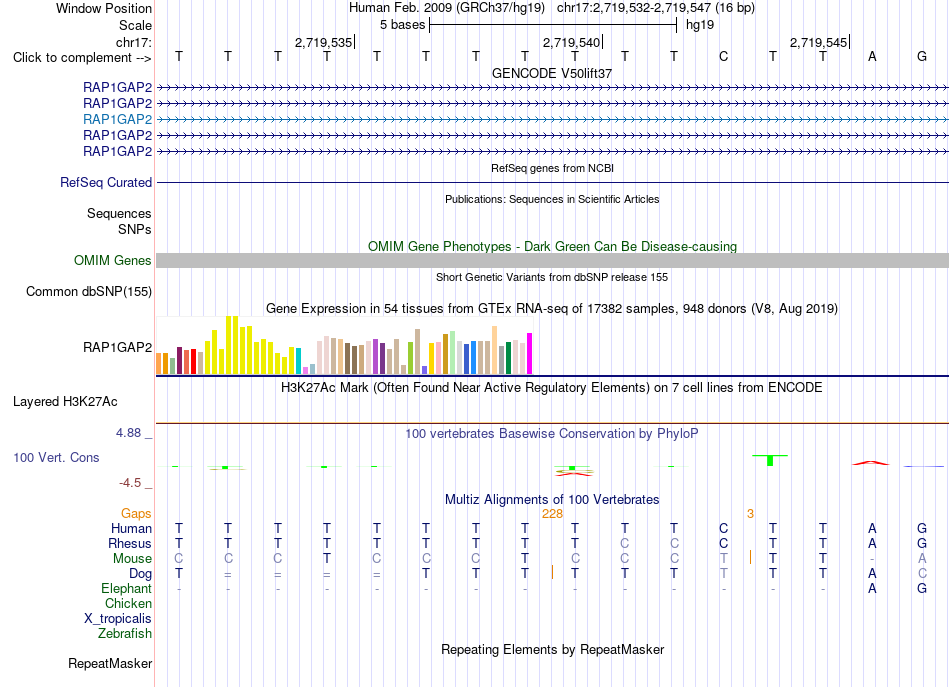950x687 pixels.
Task: Click the '5 bases' scale bar
Action: pos(553,25)
